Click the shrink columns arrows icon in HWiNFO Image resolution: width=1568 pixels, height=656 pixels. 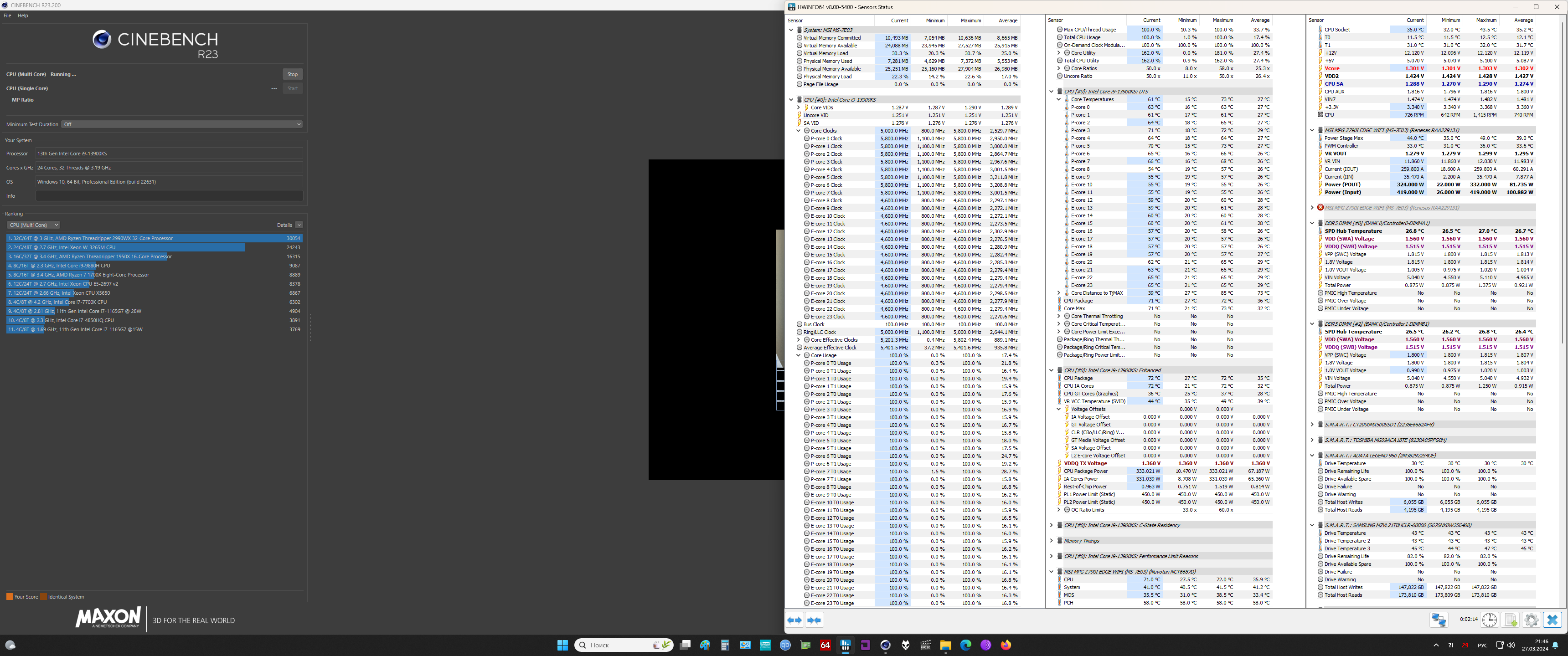tap(814, 620)
